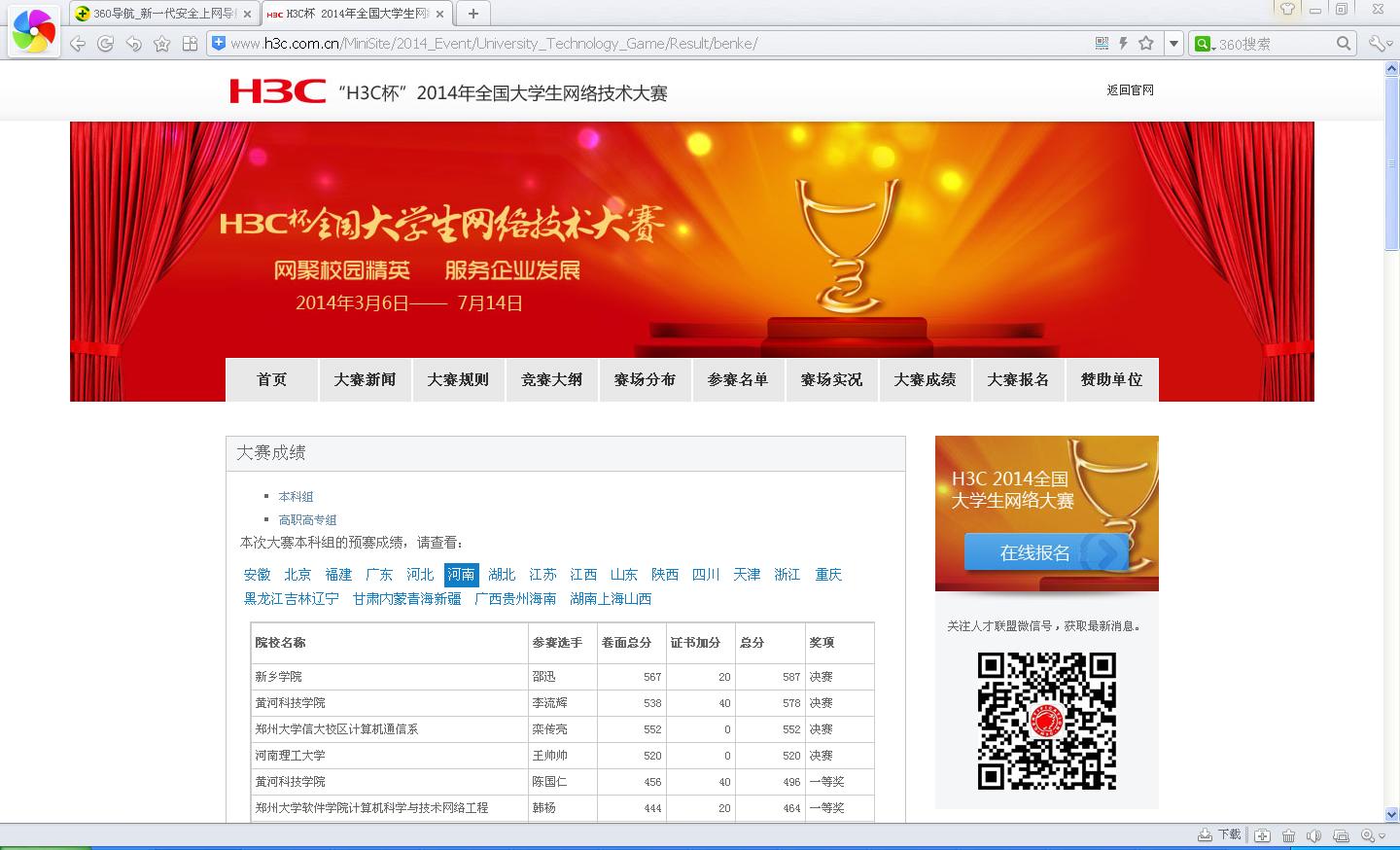Click the 返回官网 link
Image resolution: width=1400 pixels, height=850 pixels.
(x=1130, y=90)
